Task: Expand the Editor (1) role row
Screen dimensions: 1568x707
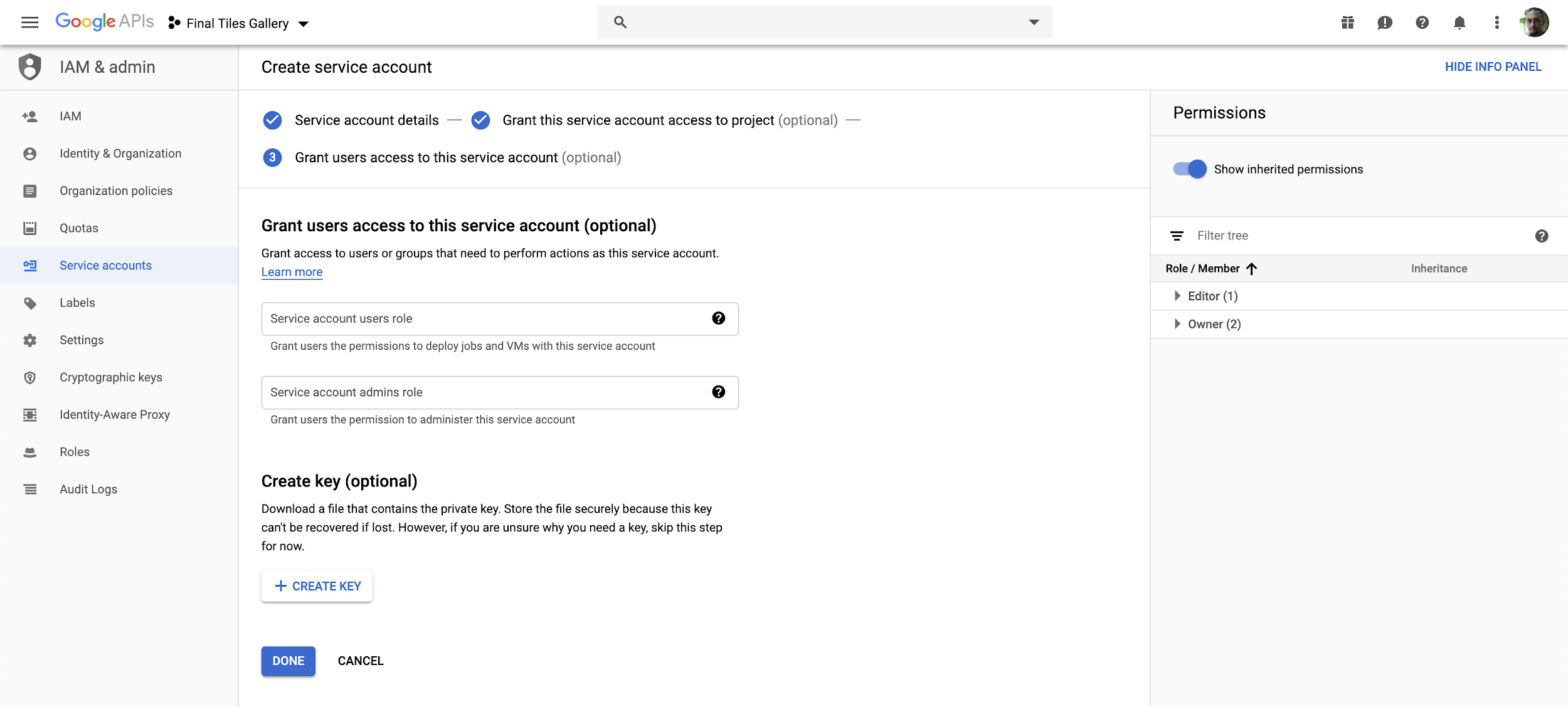Action: (x=1177, y=296)
